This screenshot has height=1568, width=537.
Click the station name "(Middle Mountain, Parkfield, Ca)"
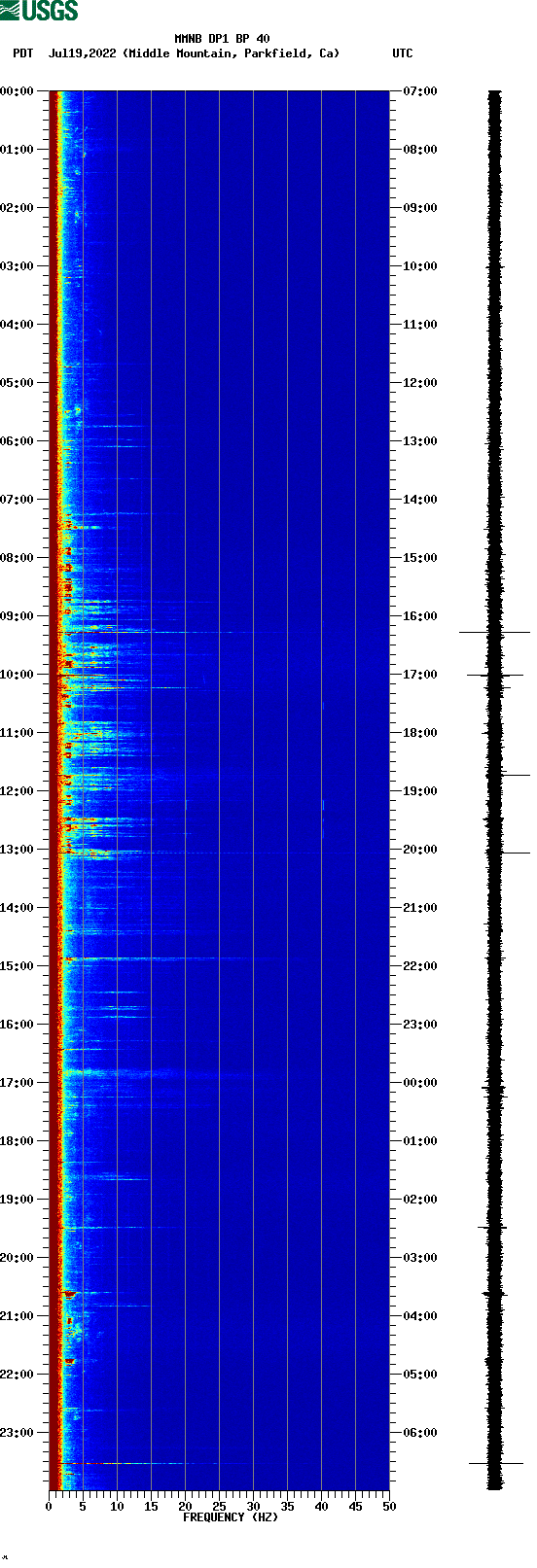[232, 53]
